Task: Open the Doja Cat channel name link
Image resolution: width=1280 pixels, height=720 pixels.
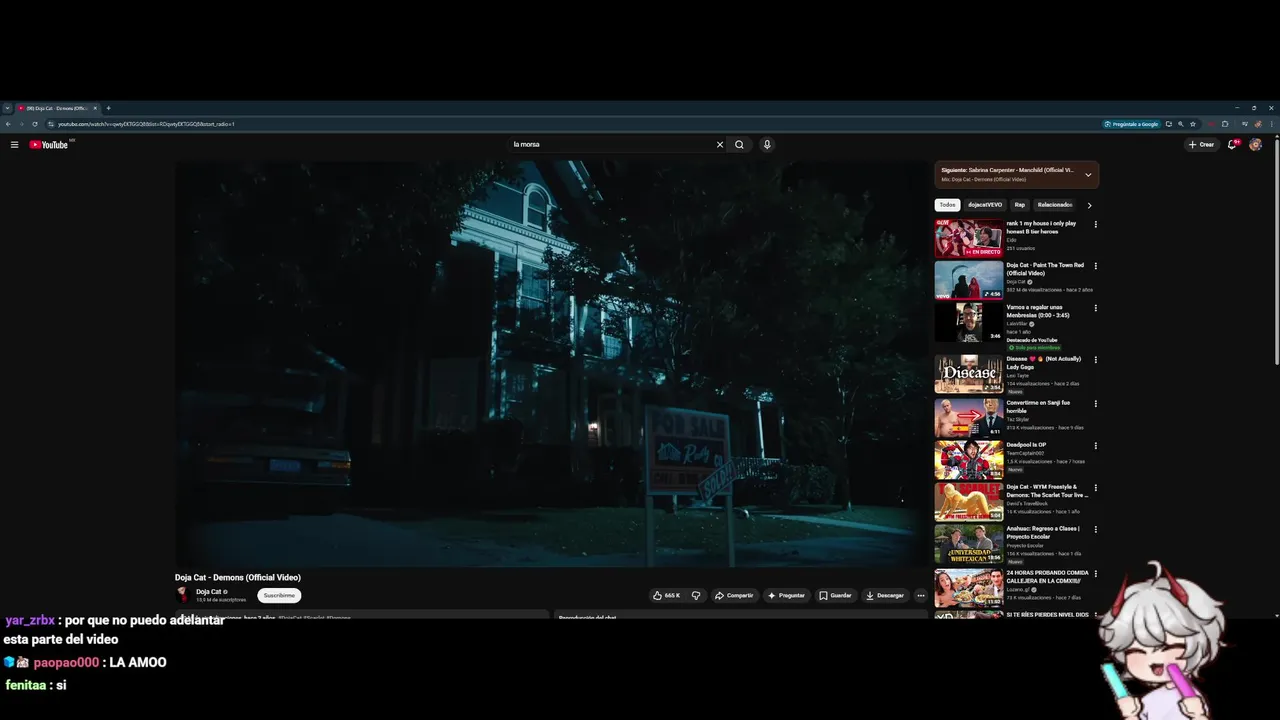Action: tap(209, 592)
